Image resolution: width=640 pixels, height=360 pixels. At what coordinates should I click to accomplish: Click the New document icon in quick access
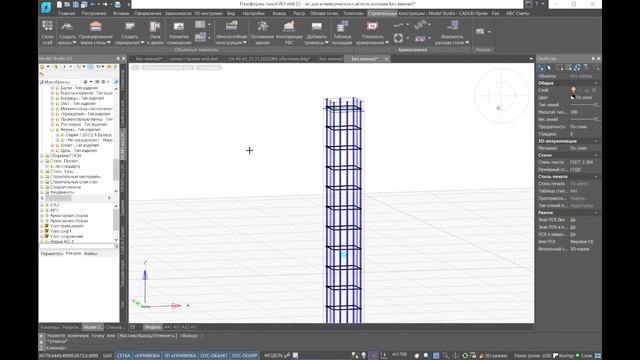[60, 4]
